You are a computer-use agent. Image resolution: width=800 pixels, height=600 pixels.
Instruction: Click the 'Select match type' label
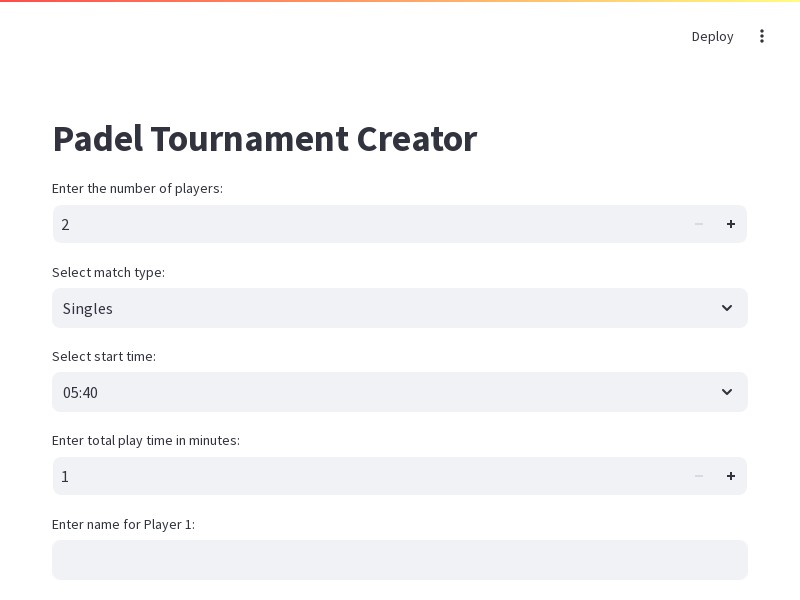[x=108, y=272]
